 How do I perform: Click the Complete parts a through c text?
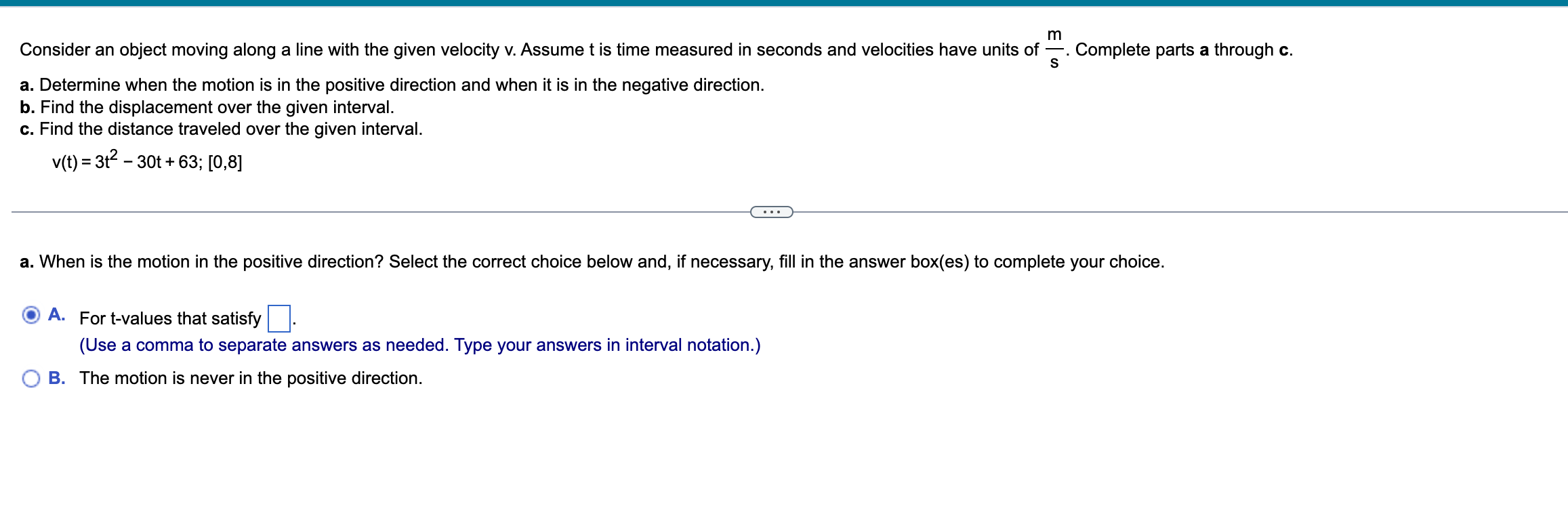pyautogui.click(x=1183, y=49)
